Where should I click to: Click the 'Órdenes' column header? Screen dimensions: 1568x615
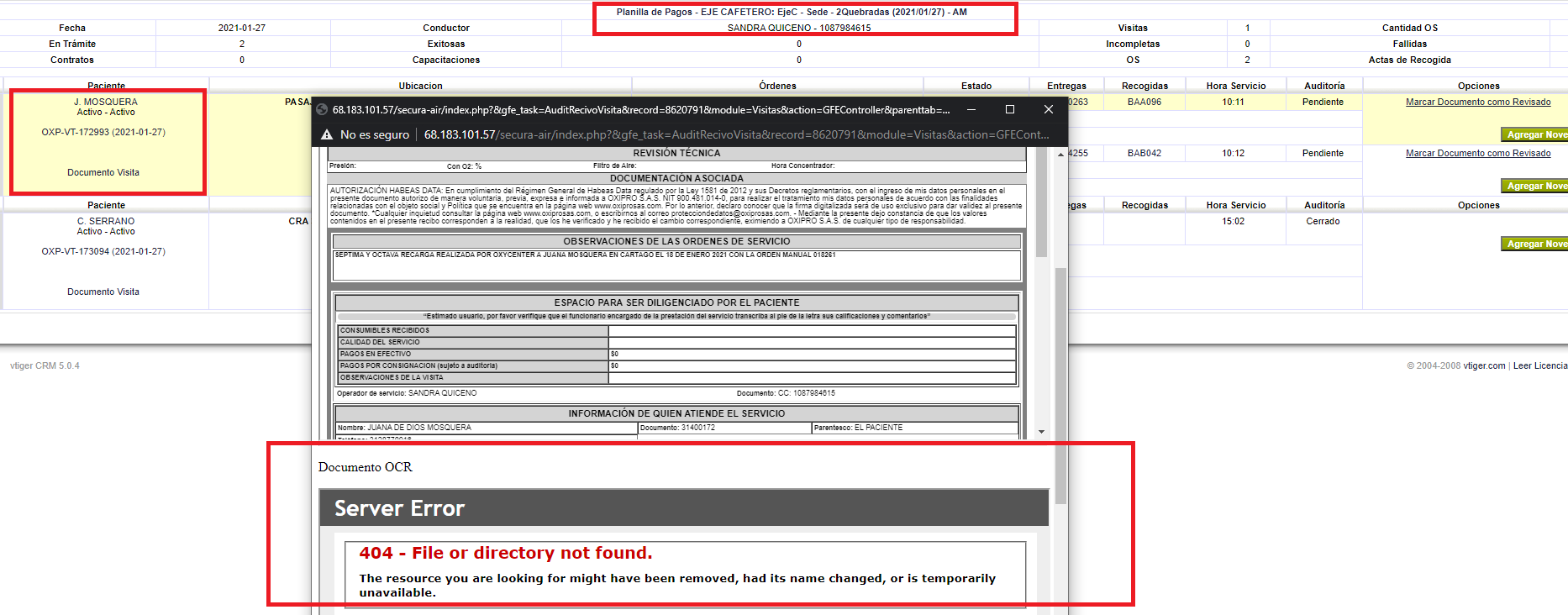coord(777,86)
